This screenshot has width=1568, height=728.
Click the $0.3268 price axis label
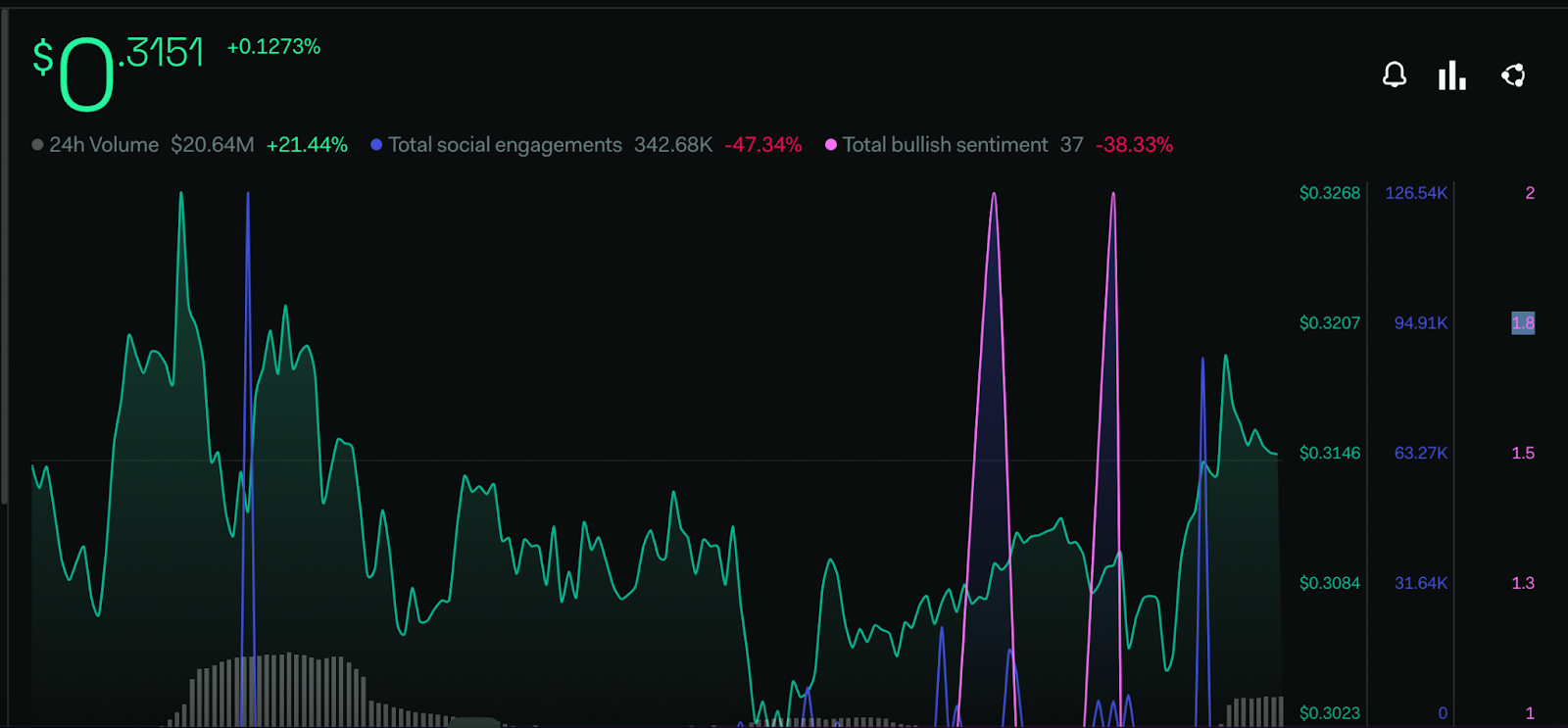click(1330, 193)
